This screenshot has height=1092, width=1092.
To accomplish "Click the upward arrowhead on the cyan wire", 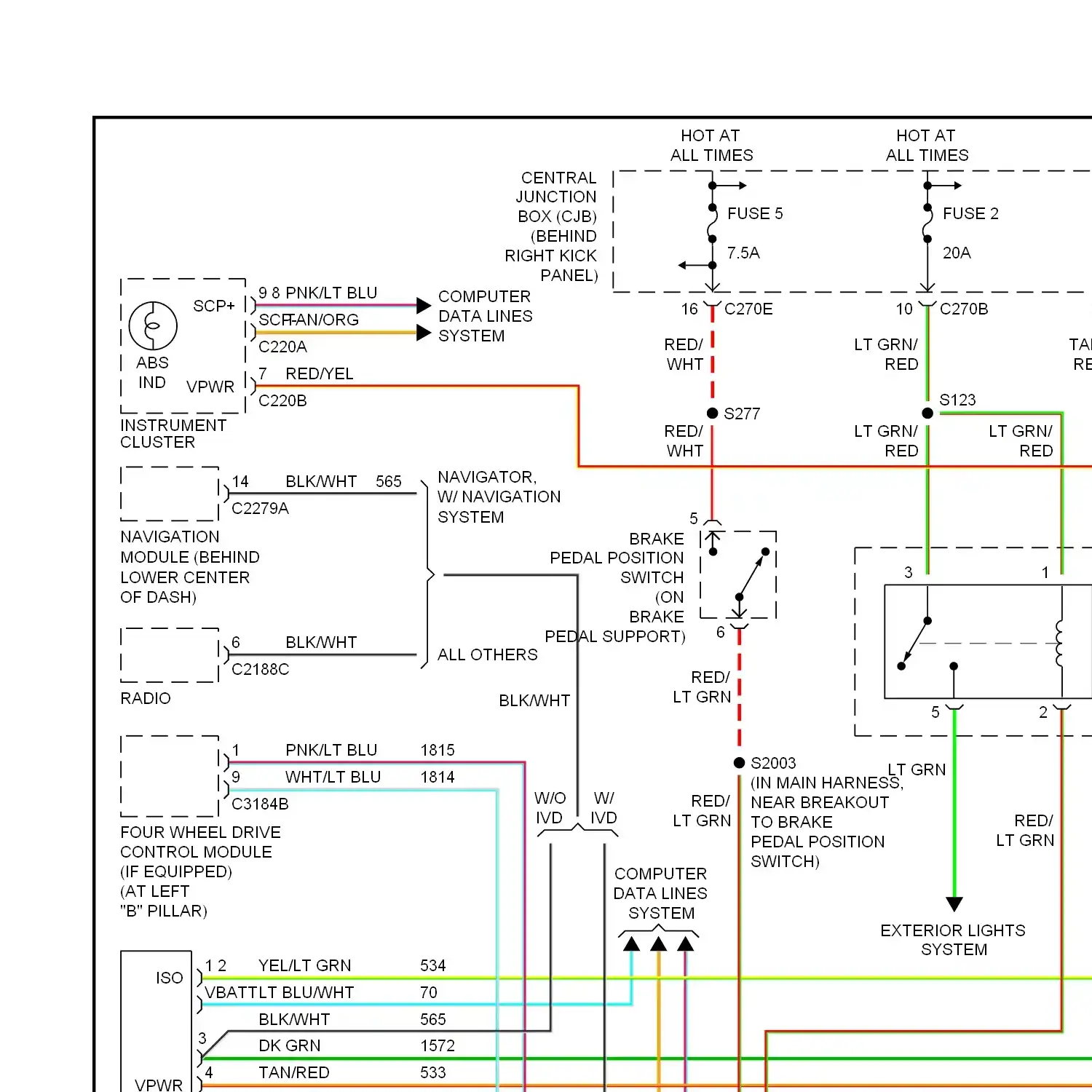I will pyautogui.click(x=632, y=944).
